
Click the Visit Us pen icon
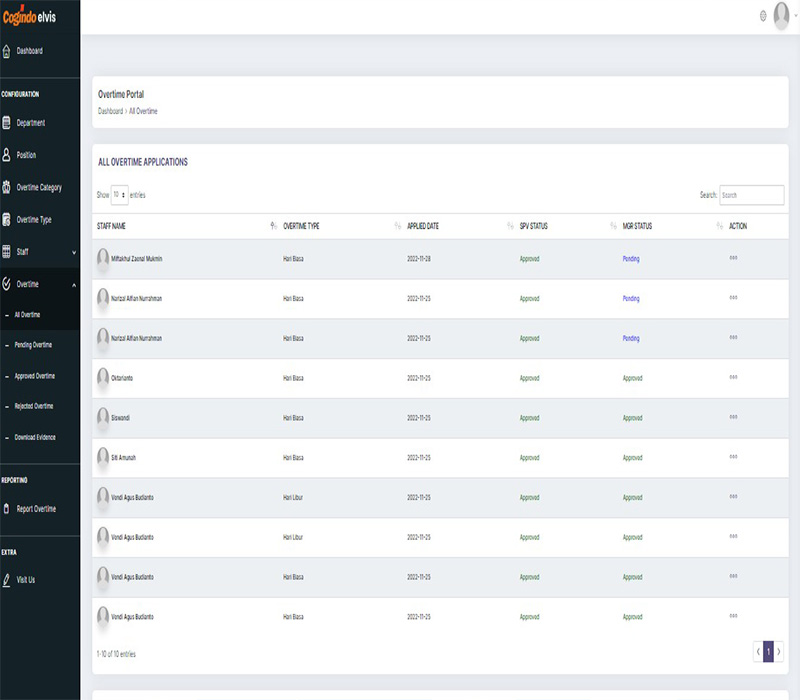coord(7,580)
